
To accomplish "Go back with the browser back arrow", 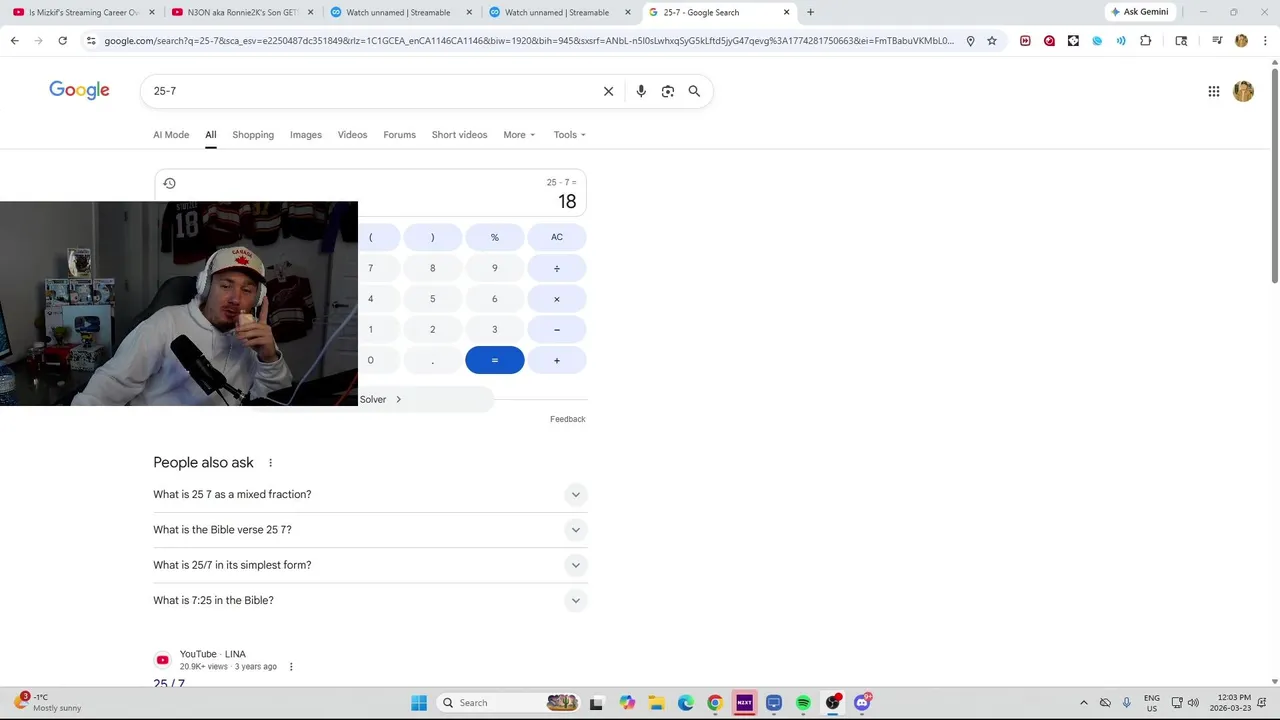I will [x=14, y=41].
